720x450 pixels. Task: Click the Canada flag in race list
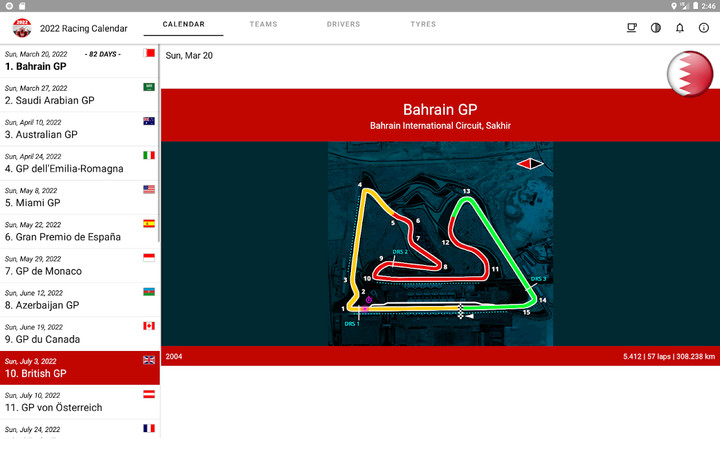pos(149,326)
